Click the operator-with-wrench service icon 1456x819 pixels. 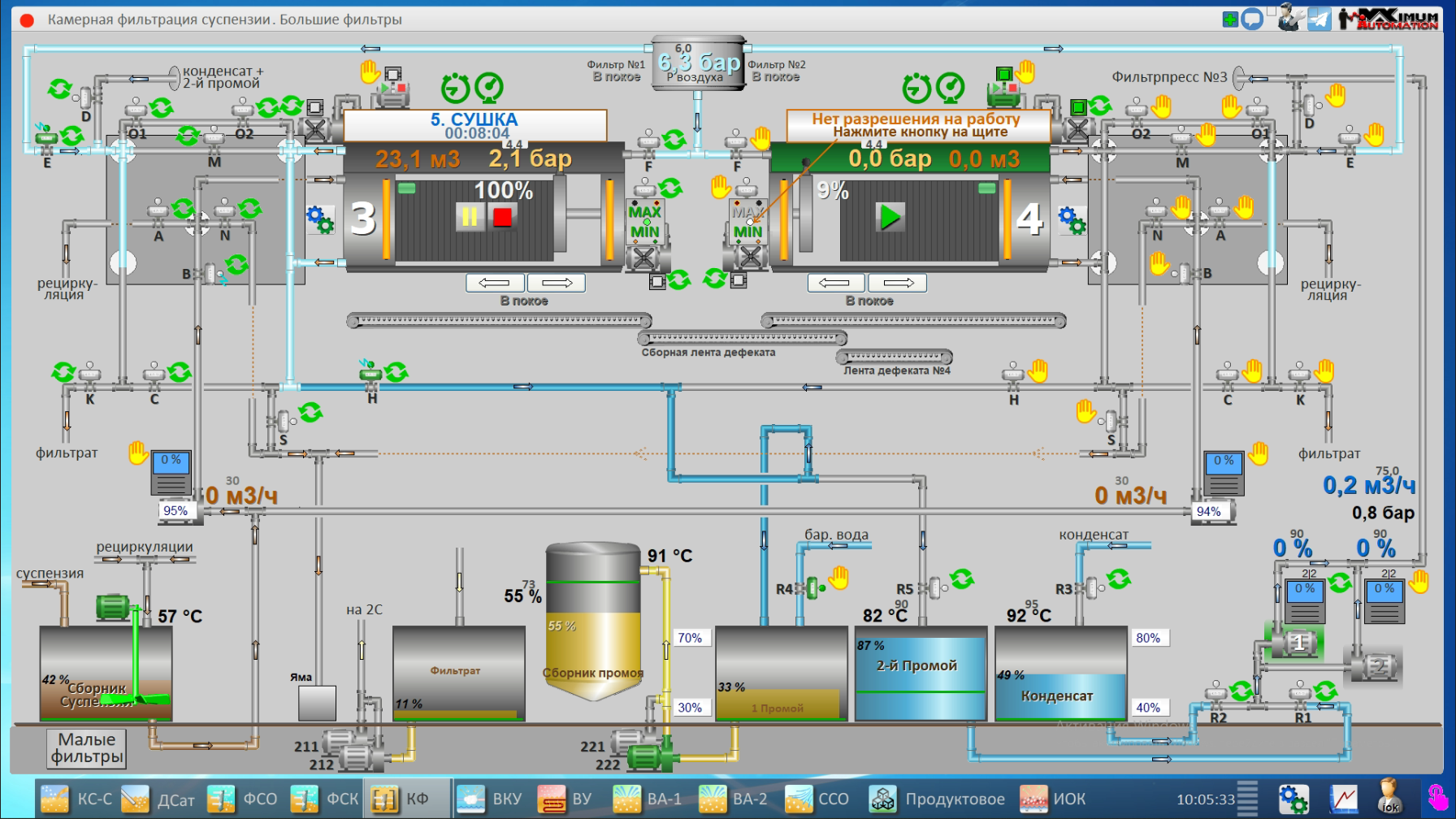pos(1288,18)
